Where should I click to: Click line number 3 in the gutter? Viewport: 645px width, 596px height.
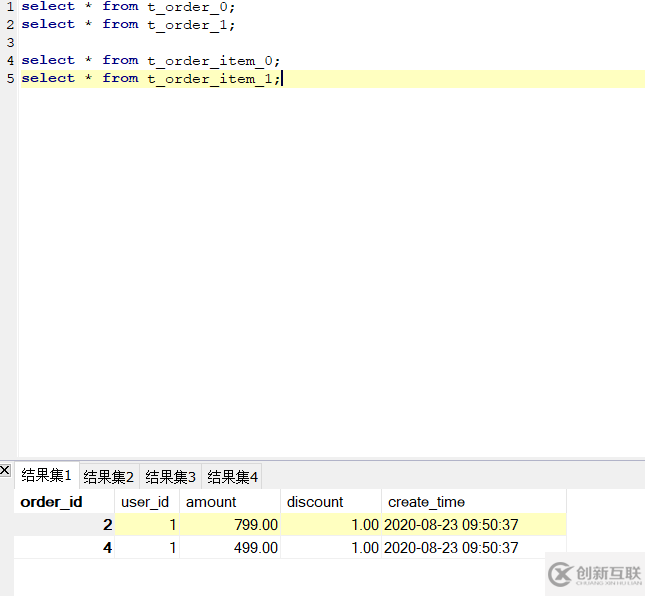[9, 42]
